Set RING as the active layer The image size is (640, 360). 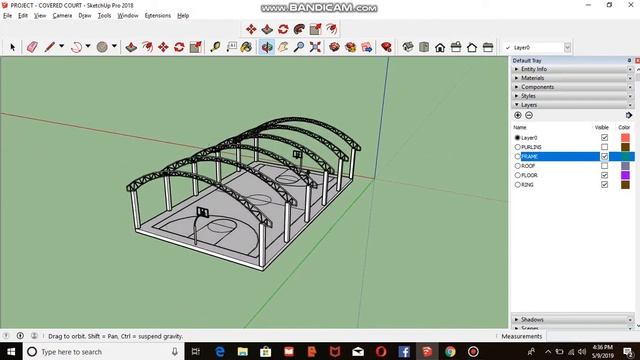518,184
